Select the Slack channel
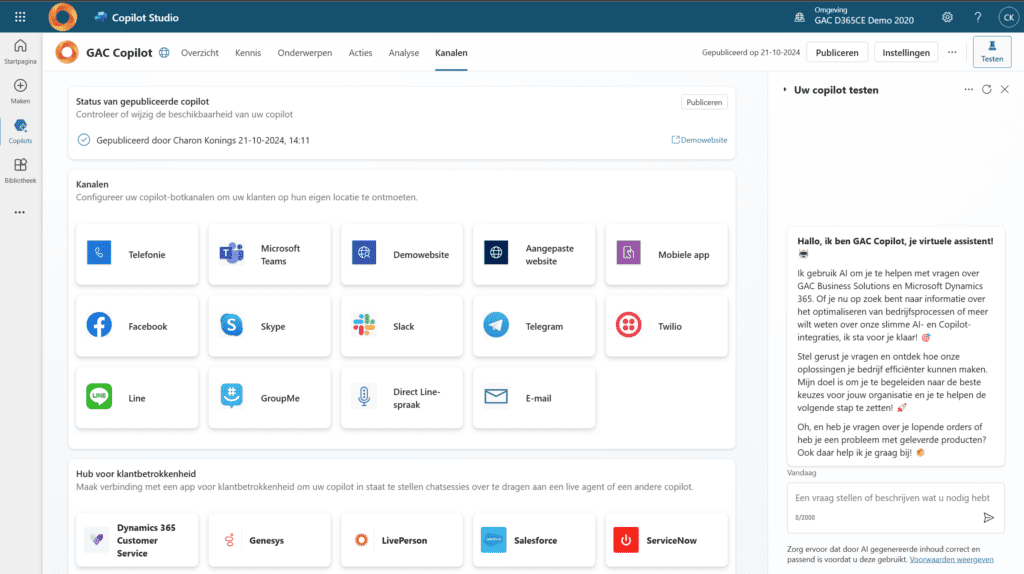This screenshot has height=574, width=1024. (402, 326)
